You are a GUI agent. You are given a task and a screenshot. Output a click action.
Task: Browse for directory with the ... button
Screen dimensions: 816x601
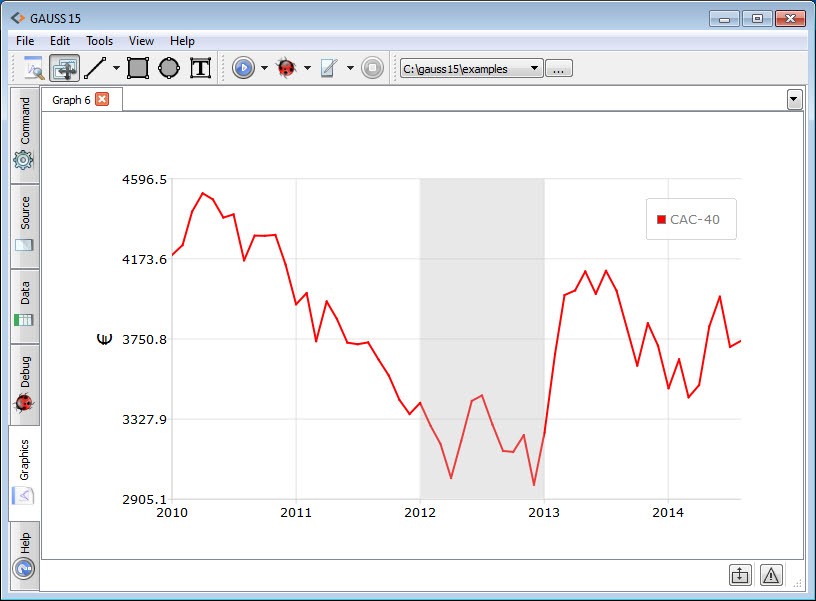(560, 69)
